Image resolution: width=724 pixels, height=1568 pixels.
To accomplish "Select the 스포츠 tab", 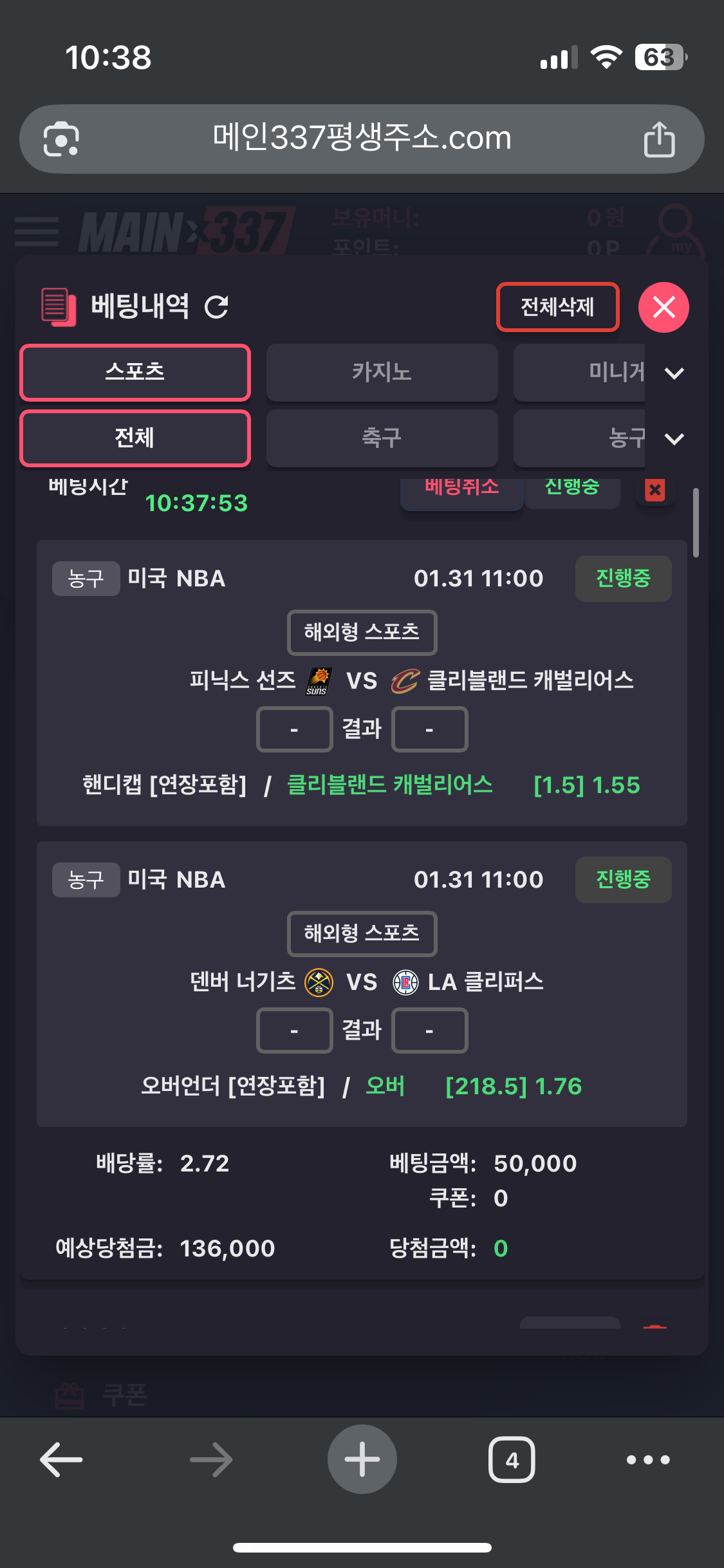I will pos(135,373).
